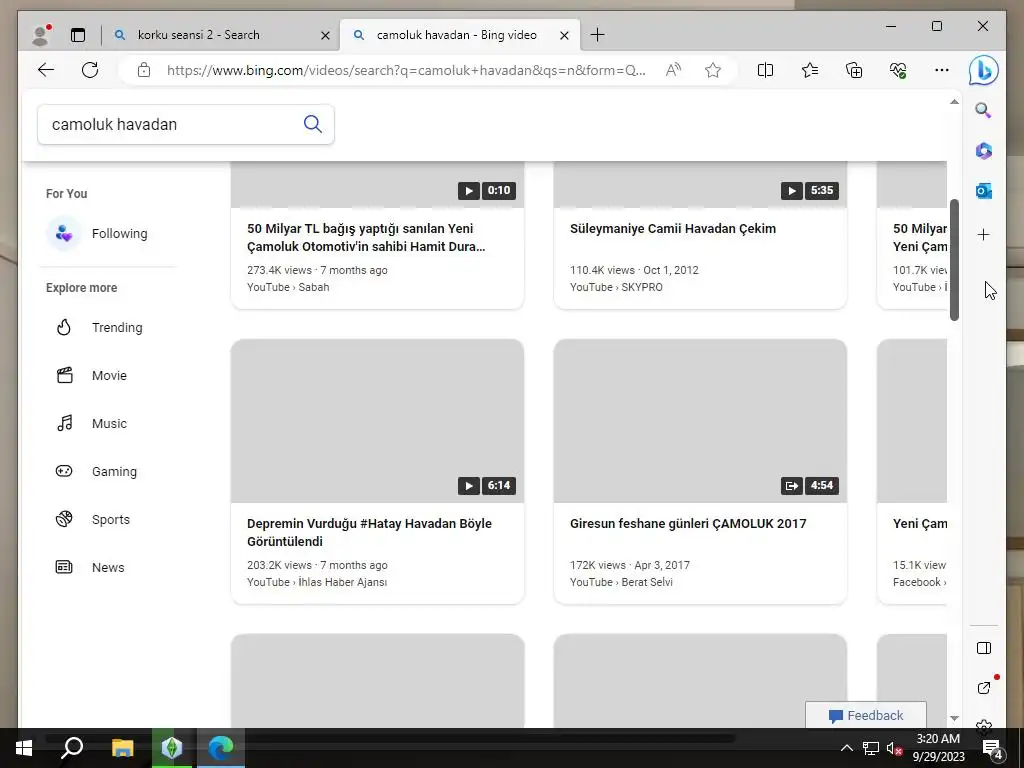Viewport: 1024px width, 768px height.
Task: Open the Settings and more ellipsis menu
Action: pyautogui.click(x=942, y=70)
